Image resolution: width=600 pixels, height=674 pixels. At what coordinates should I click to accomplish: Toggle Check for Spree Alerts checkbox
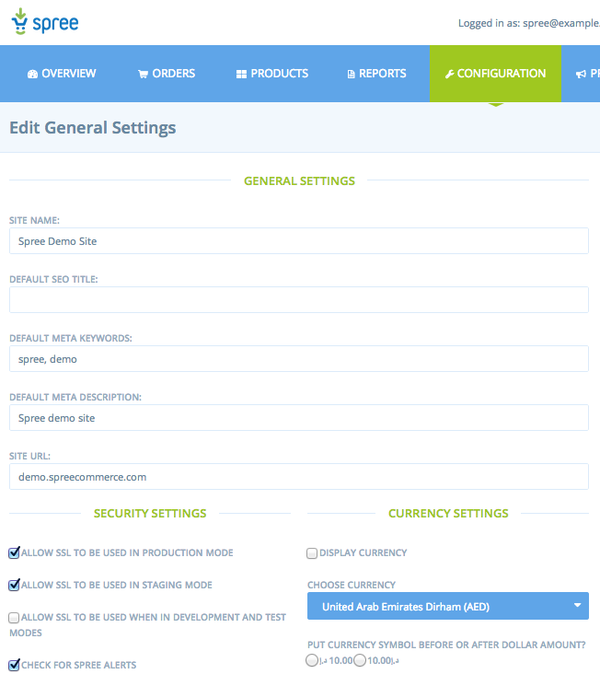(14, 665)
